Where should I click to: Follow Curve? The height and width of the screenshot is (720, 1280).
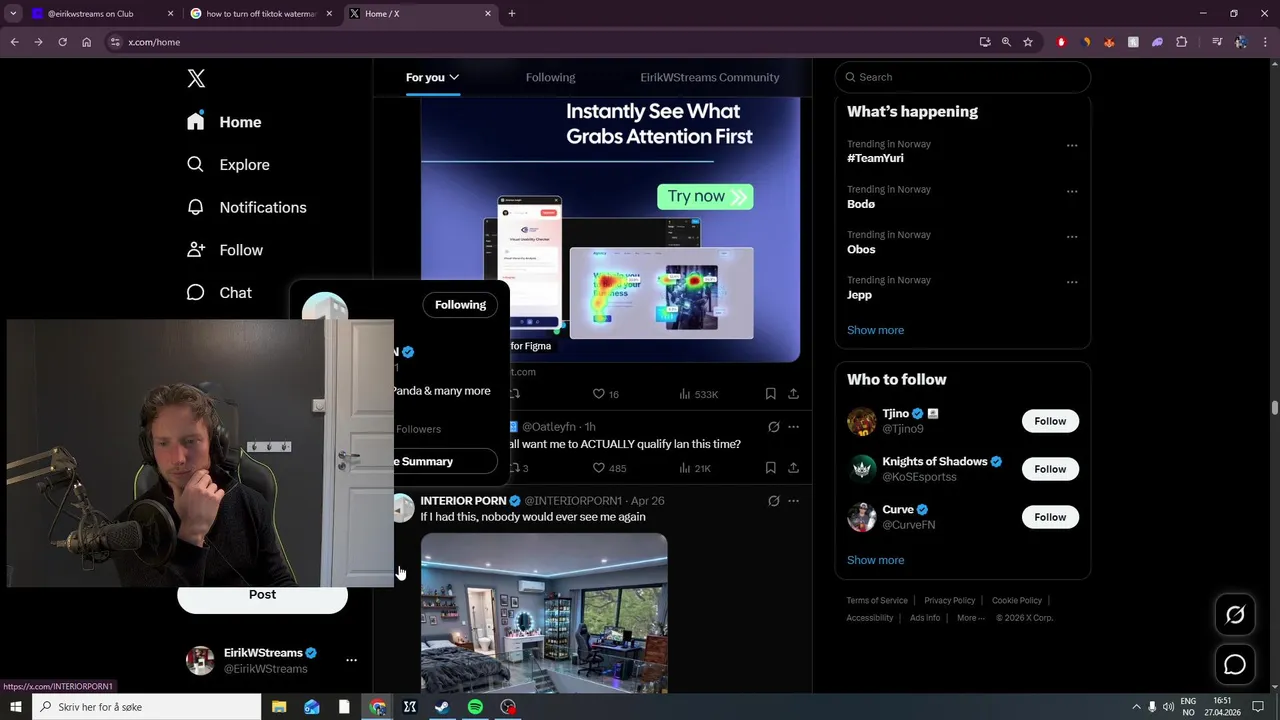1050,517
